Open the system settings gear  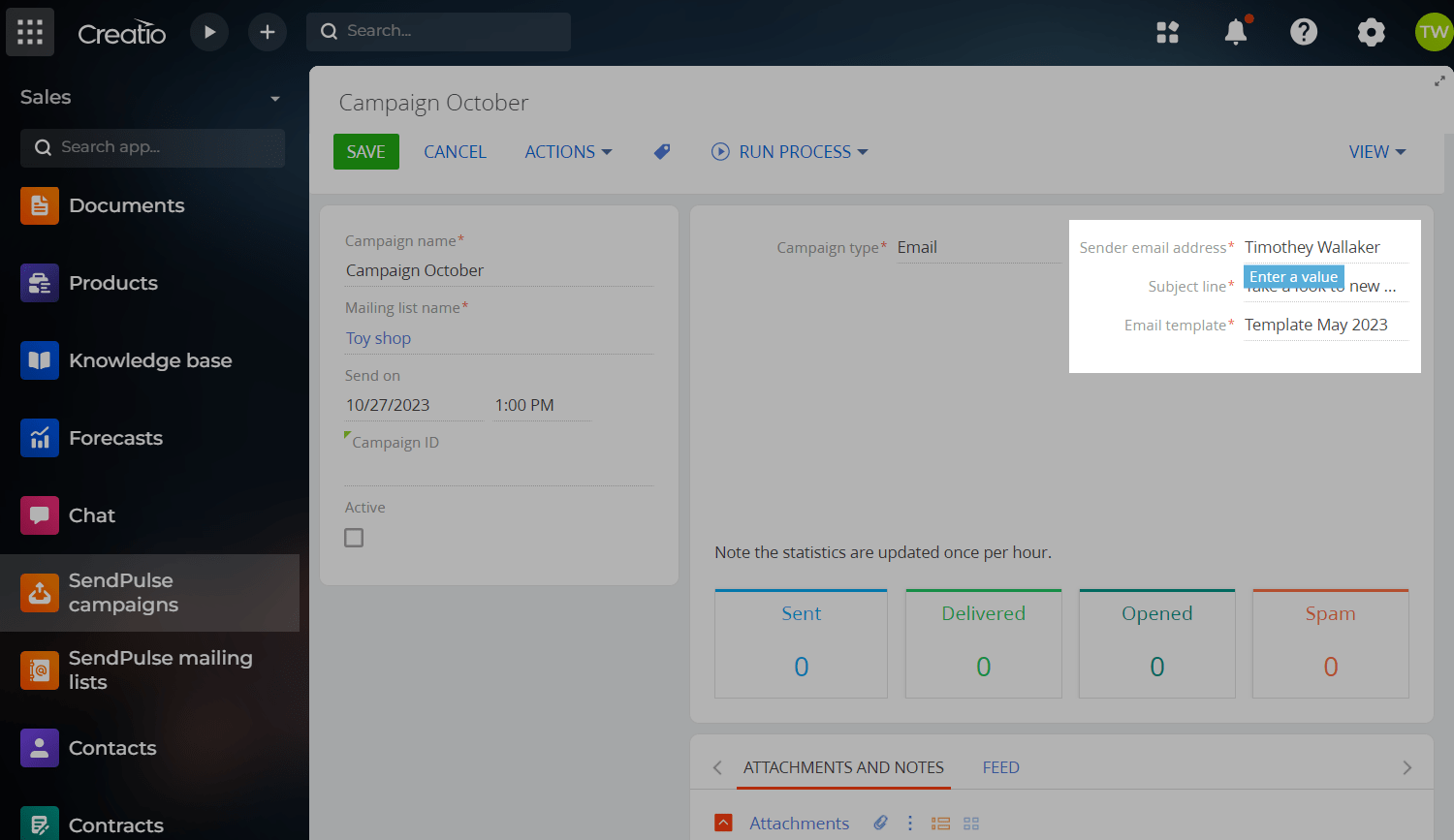pyautogui.click(x=1372, y=32)
